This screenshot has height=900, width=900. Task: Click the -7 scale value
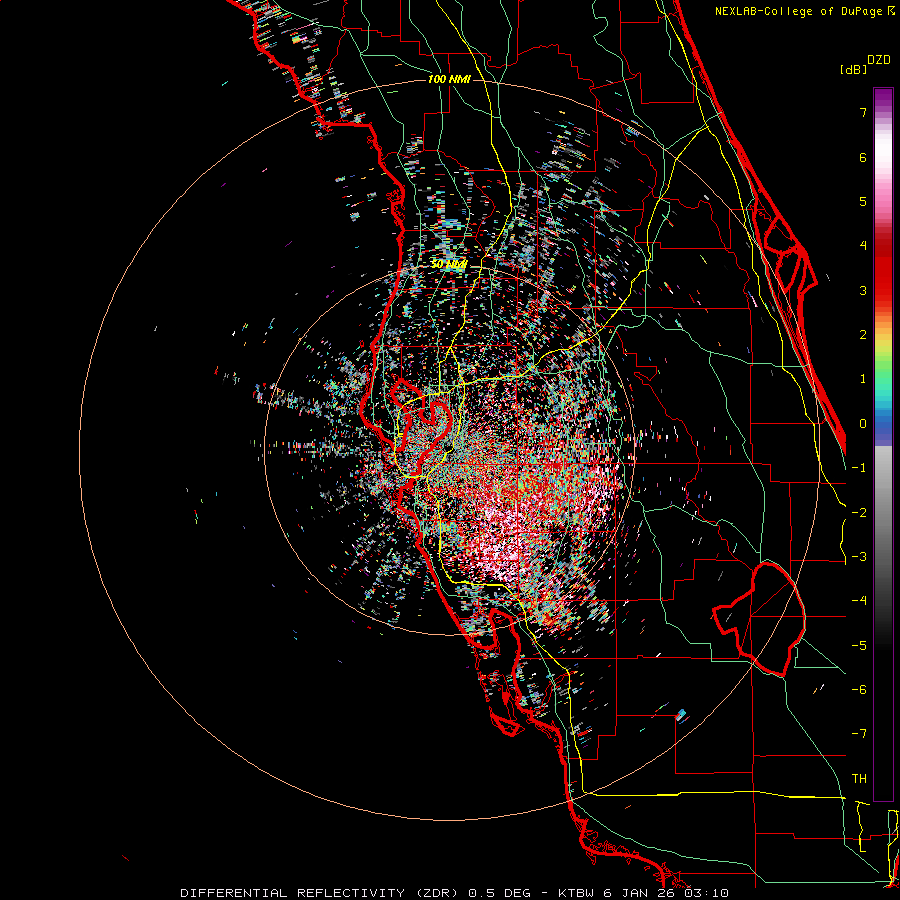(x=859, y=734)
